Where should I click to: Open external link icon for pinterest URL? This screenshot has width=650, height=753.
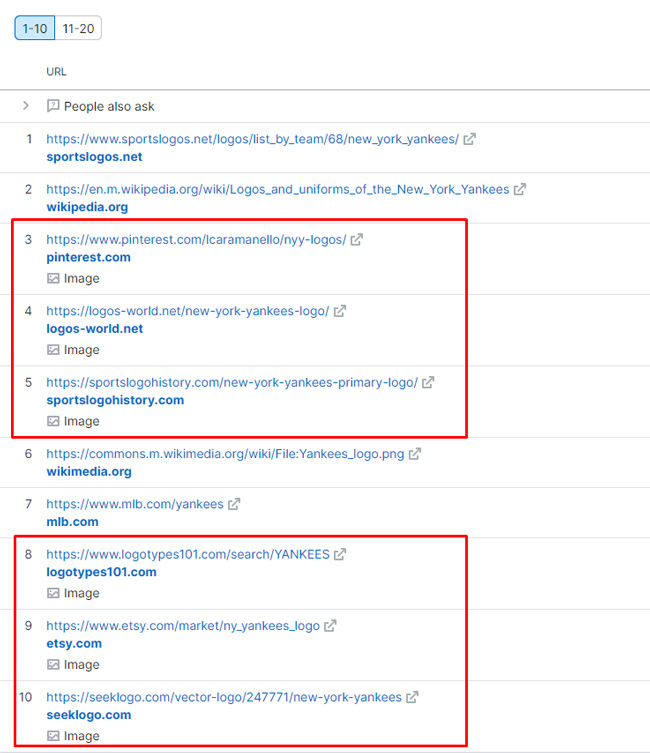tap(357, 239)
